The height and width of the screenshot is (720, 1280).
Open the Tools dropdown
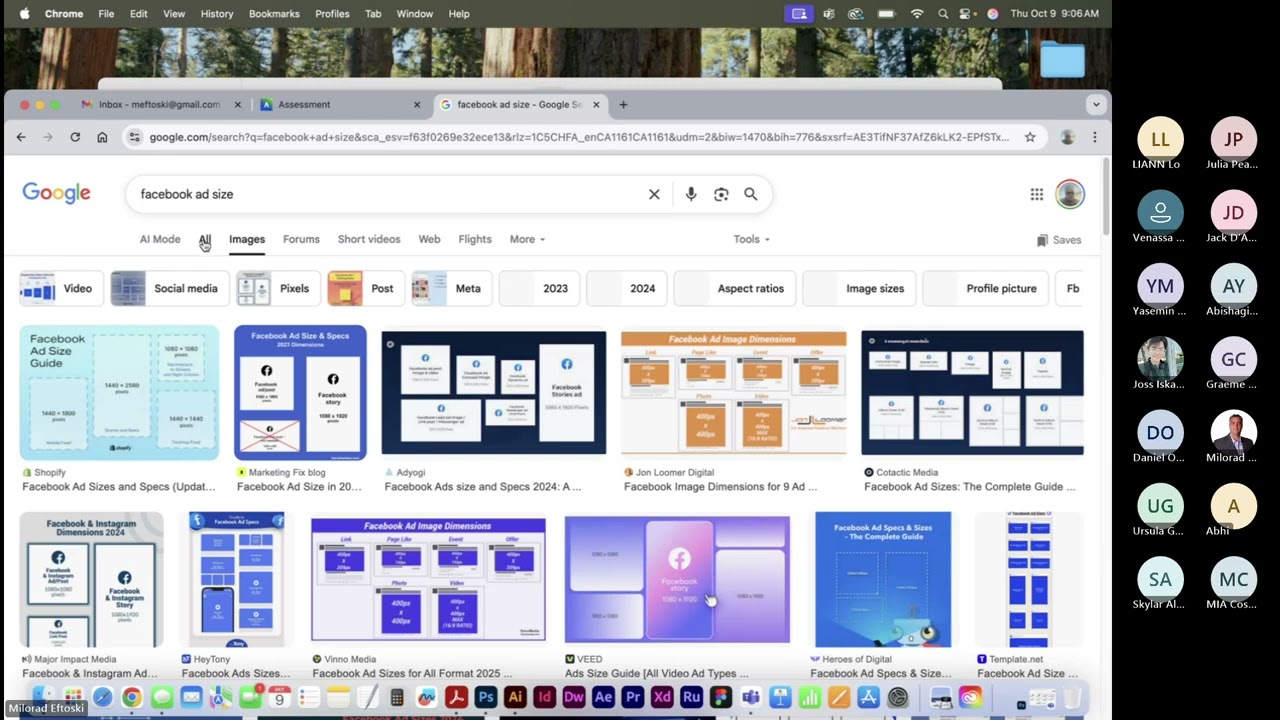(751, 239)
